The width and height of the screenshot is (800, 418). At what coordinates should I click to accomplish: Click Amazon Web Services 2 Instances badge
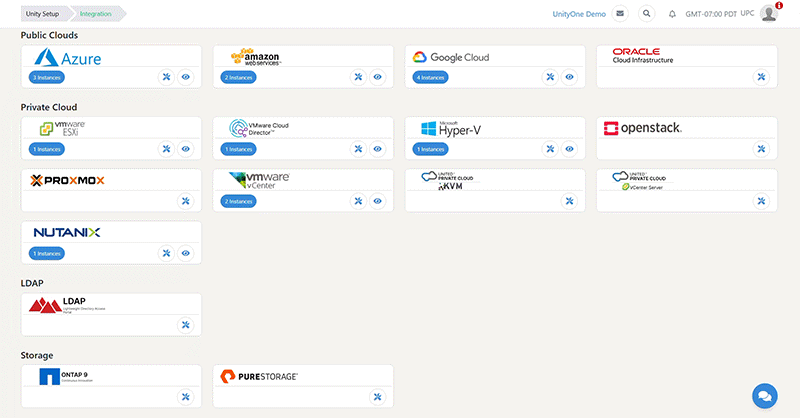tap(239, 78)
